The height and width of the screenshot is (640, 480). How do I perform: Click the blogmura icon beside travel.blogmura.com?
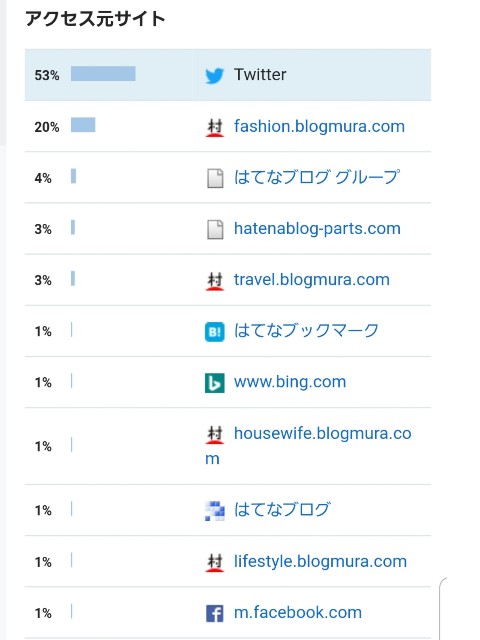pos(214,281)
